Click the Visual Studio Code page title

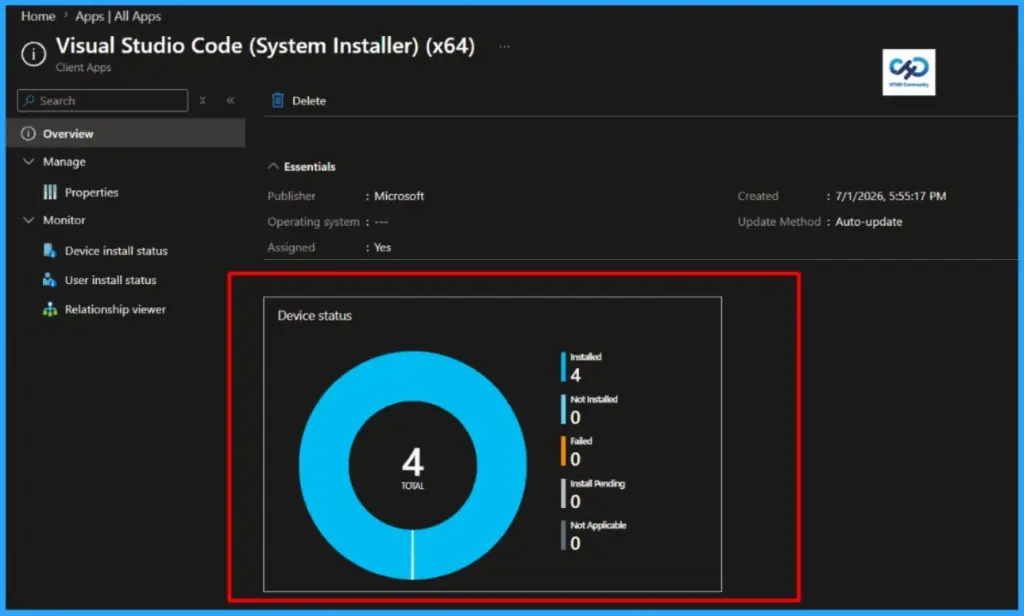pyautogui.click(x=265, y=46)
